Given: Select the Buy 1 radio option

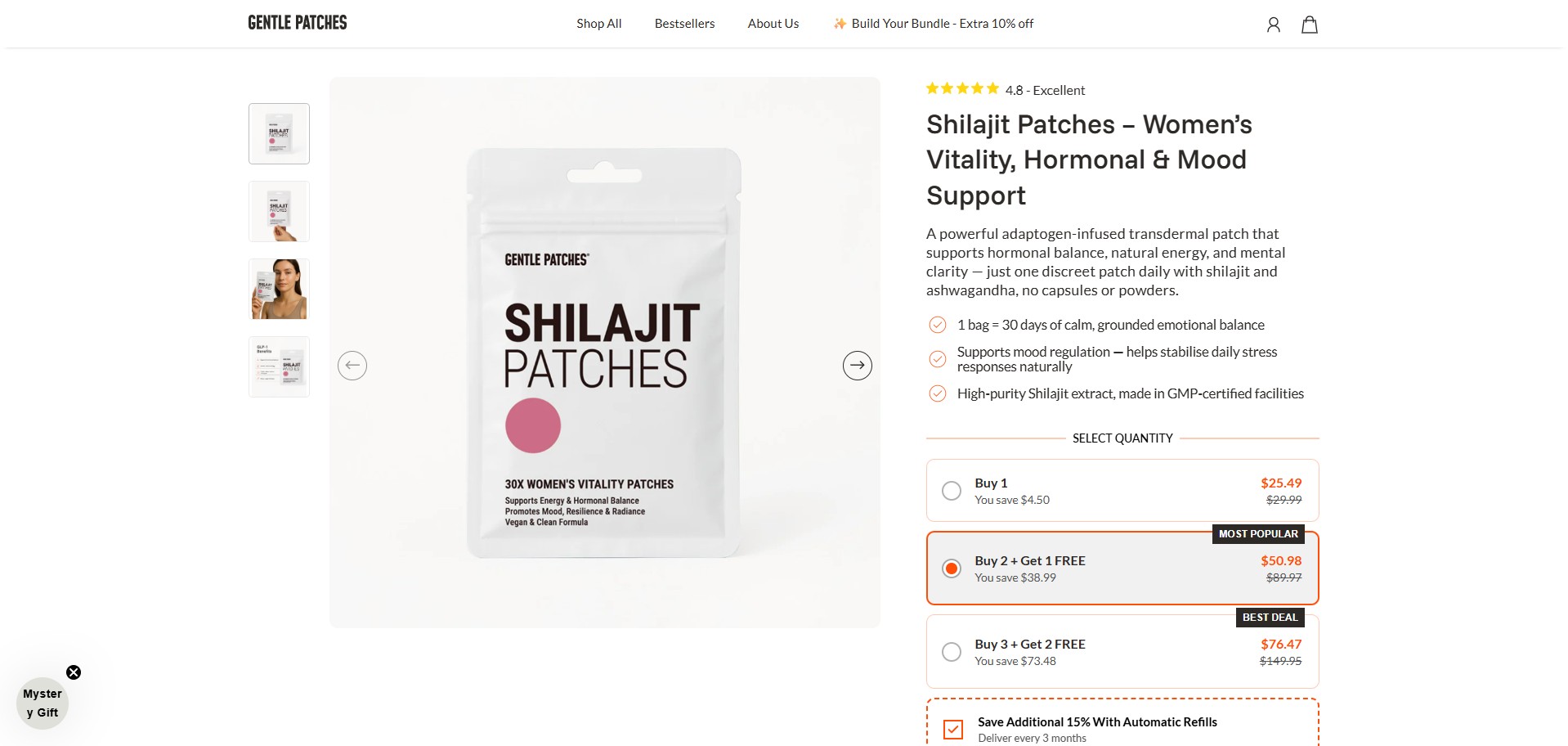Looking at the screenshot, I should pos(952,491).
